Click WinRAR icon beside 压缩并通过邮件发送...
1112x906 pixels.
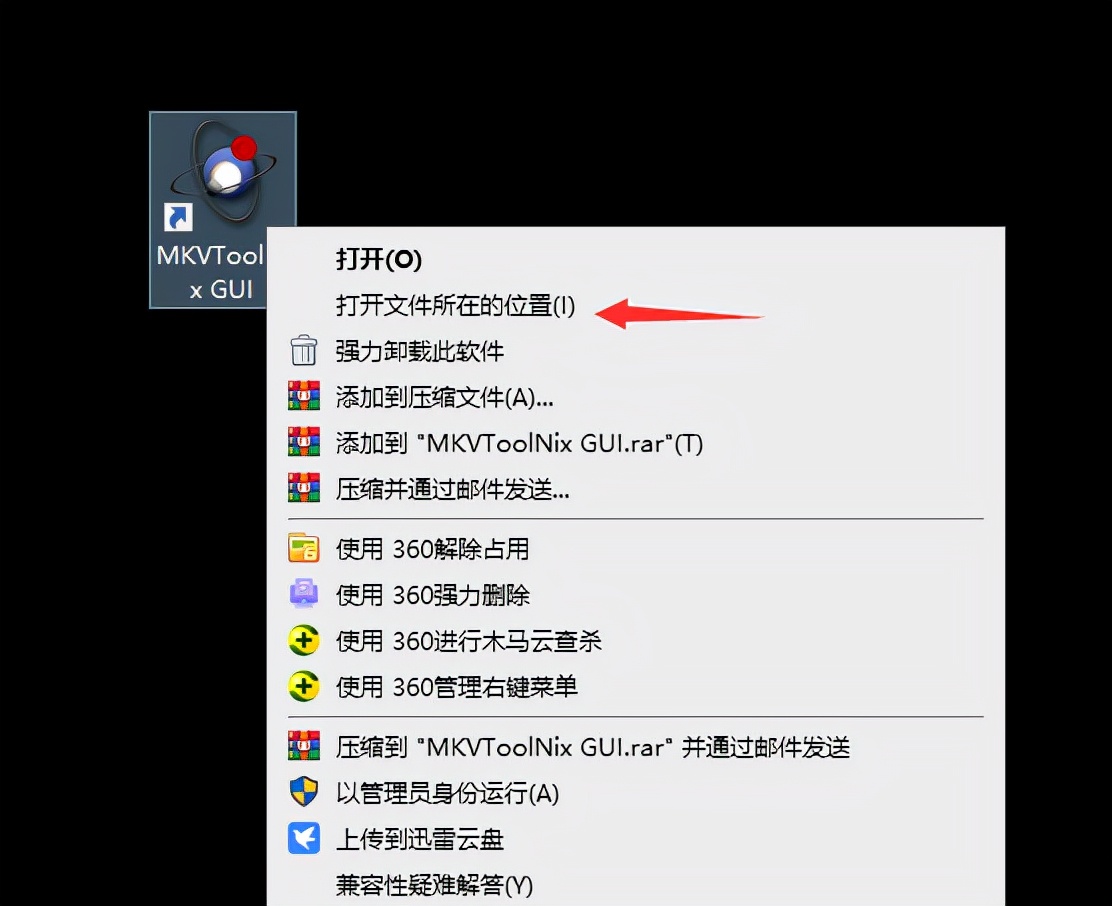[304, 488]
